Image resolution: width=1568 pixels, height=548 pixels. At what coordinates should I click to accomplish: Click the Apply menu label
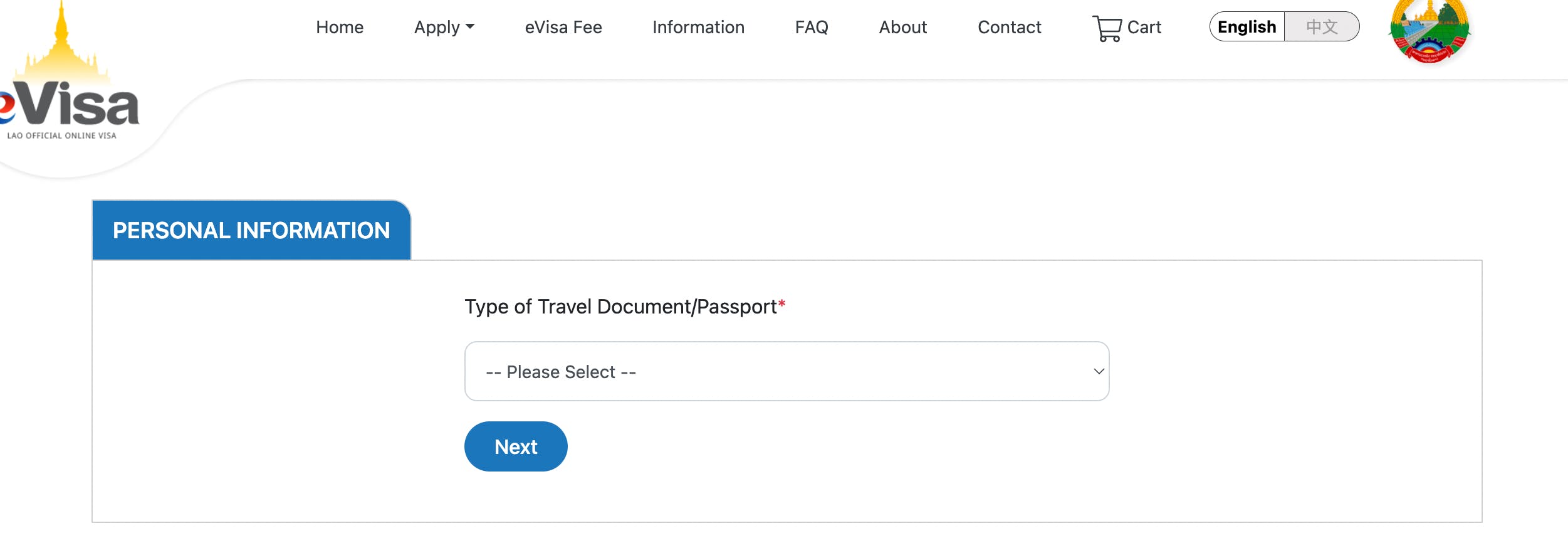click(437, 27)
